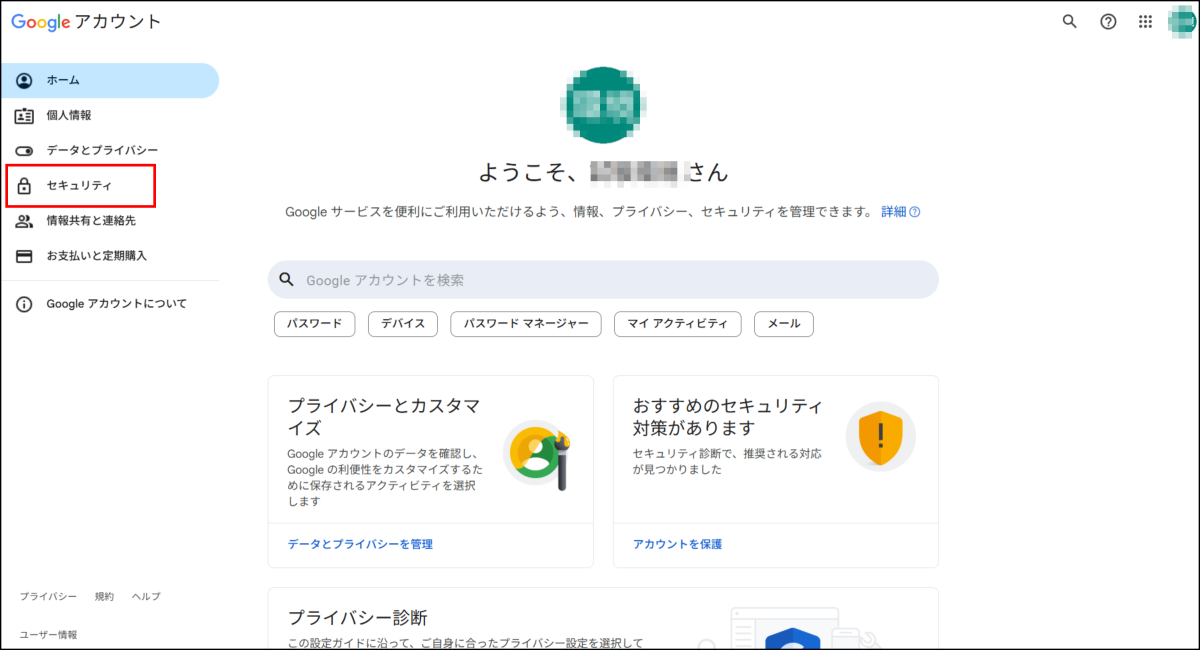Image resolution: width=1200 pixels, height=650 pixels.
Task: Click the セキュリティ lock icon
Action: coord(25,186)
